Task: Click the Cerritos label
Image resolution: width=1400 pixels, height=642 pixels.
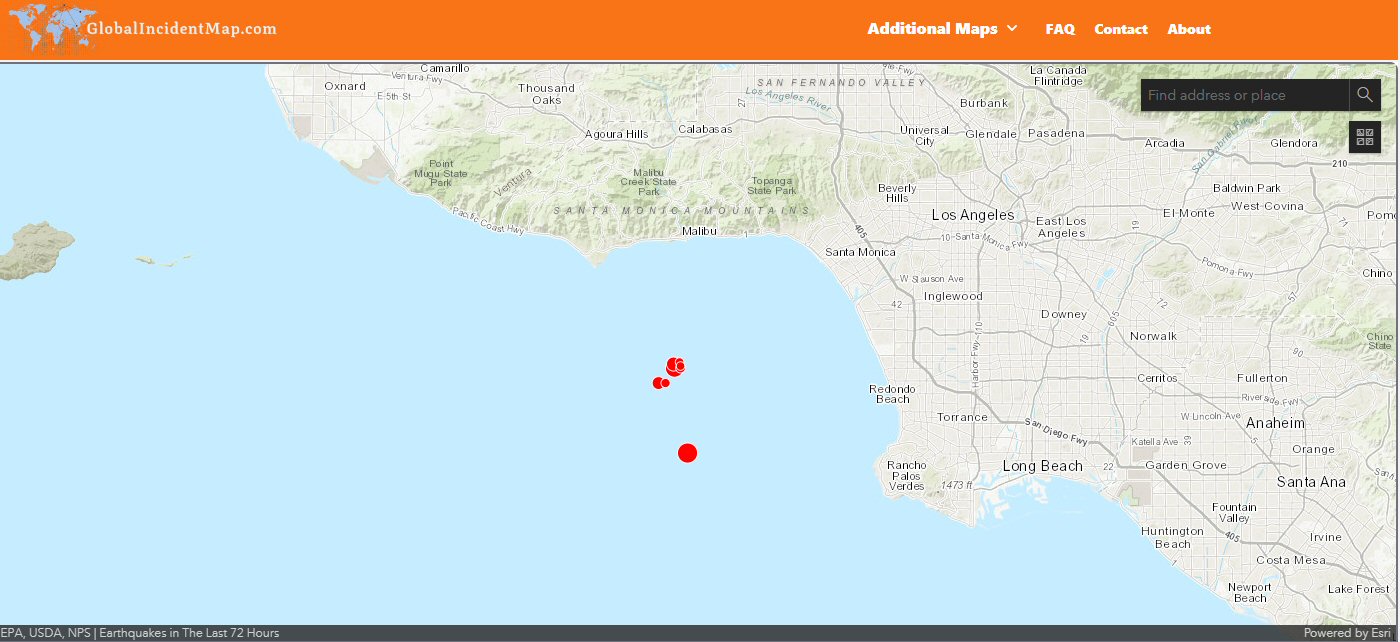Action: coord(1157,378)
